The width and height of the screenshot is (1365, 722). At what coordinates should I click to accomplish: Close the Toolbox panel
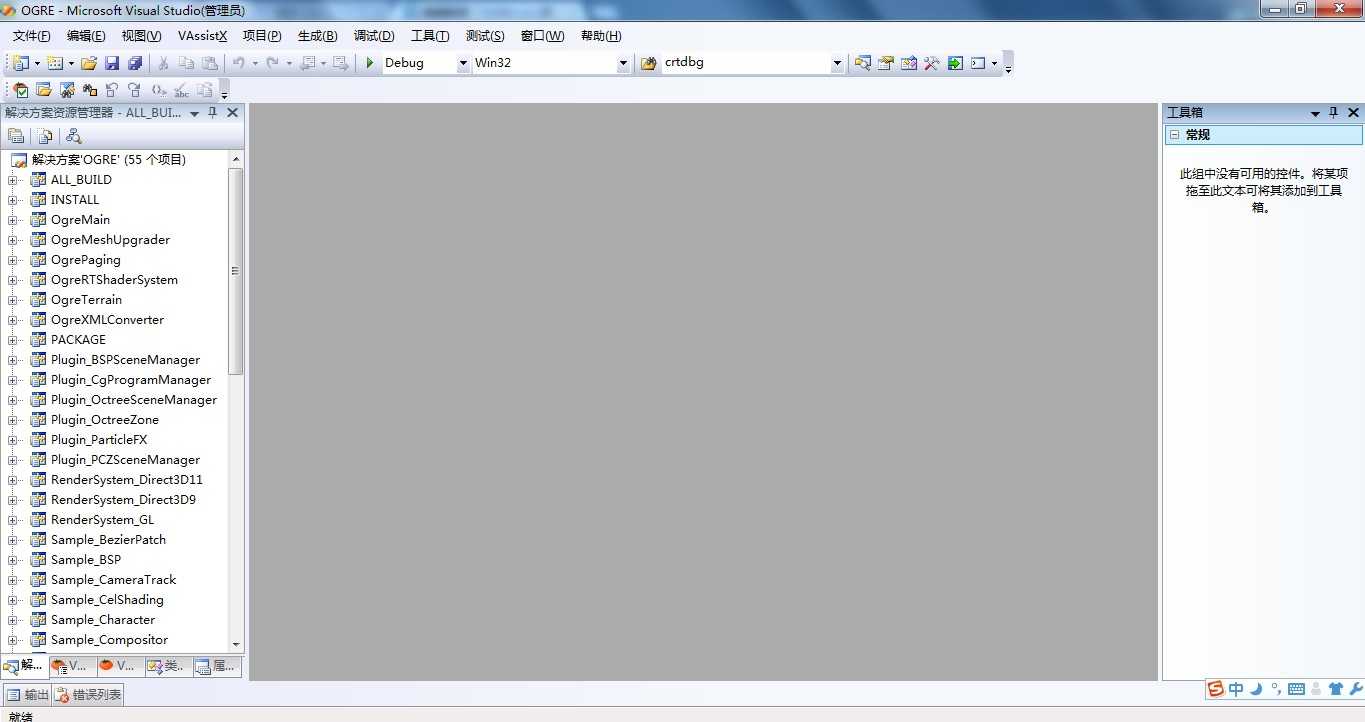(x=1353, y=113)
